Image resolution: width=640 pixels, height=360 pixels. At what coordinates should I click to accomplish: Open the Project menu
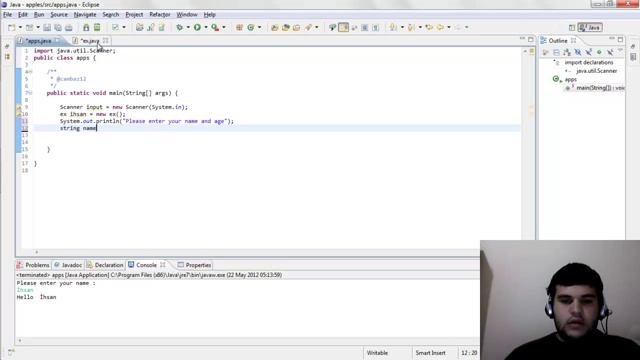(134, 15)
